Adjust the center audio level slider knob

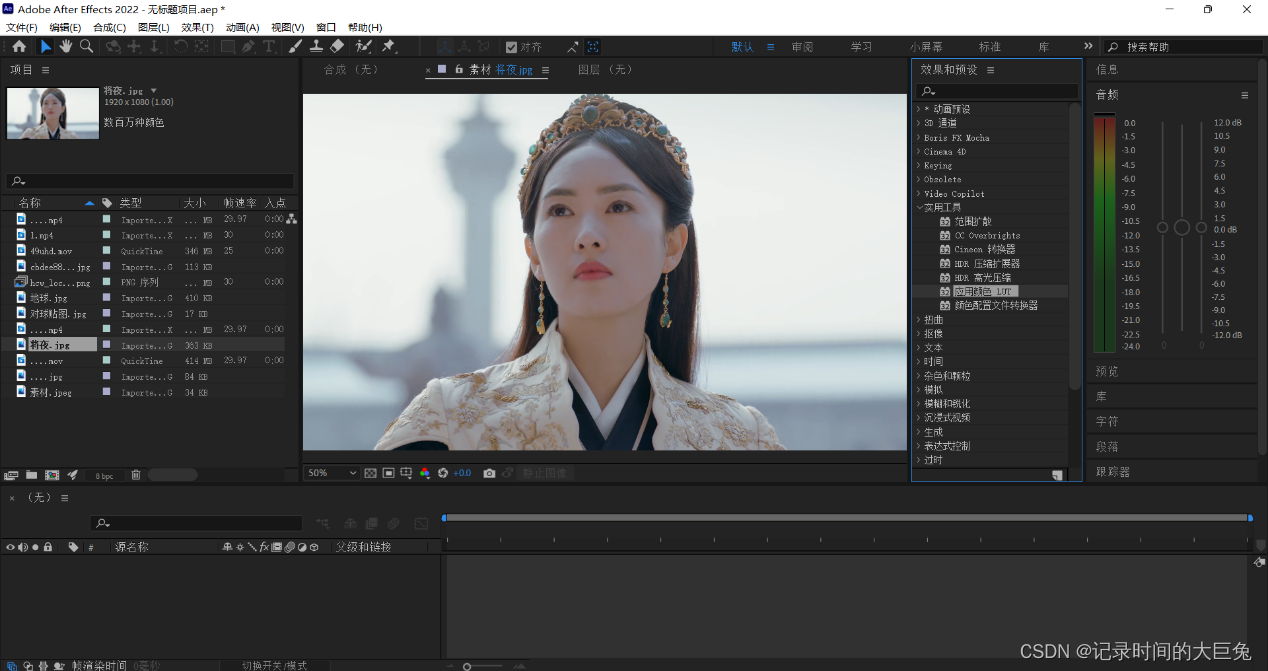1182,228
